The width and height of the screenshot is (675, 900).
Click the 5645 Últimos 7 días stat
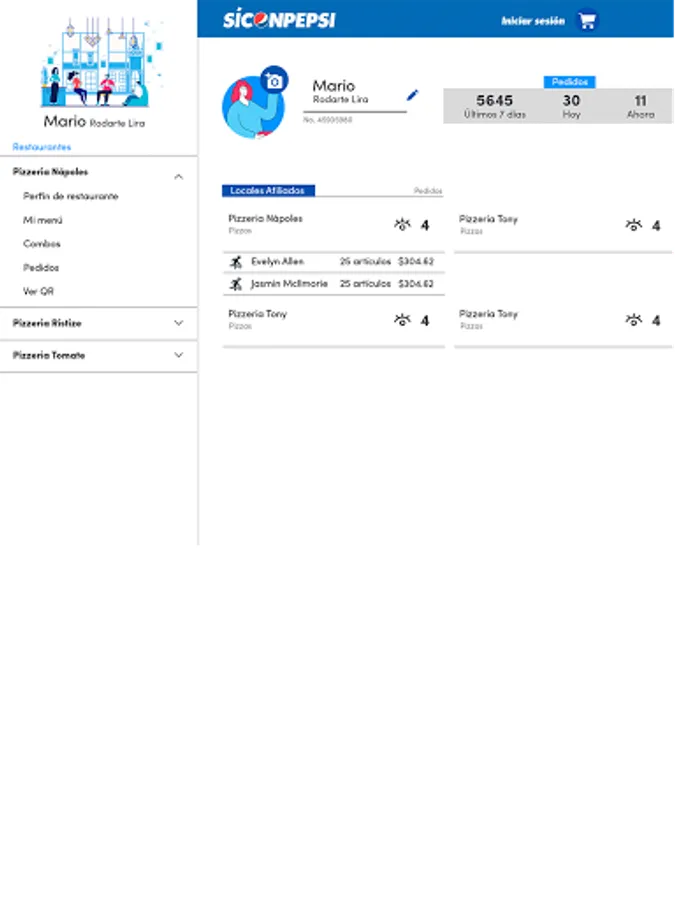[494, 106]
